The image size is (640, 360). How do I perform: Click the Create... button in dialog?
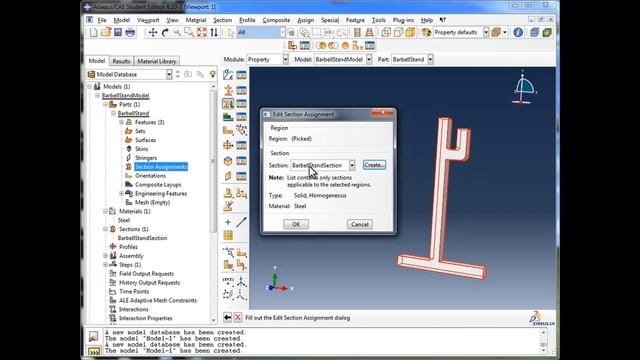pos(374,165)
